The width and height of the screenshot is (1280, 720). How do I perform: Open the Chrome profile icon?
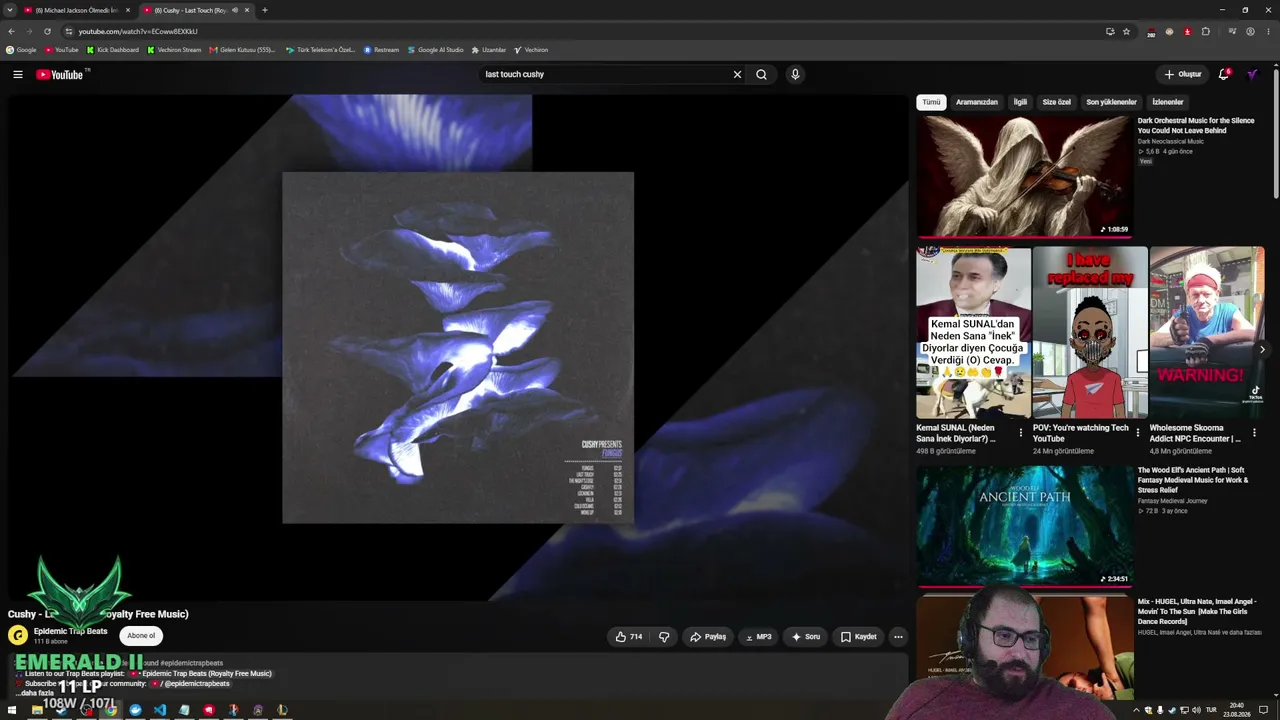pyautogui.click(x=1250, y=31)
